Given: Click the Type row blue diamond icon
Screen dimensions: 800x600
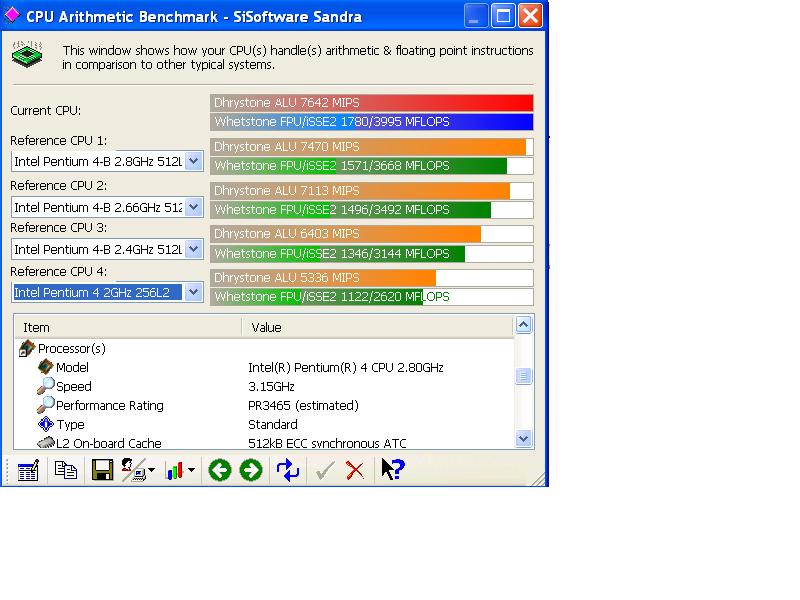Looking at the screenshot, I should coord(45,424).
